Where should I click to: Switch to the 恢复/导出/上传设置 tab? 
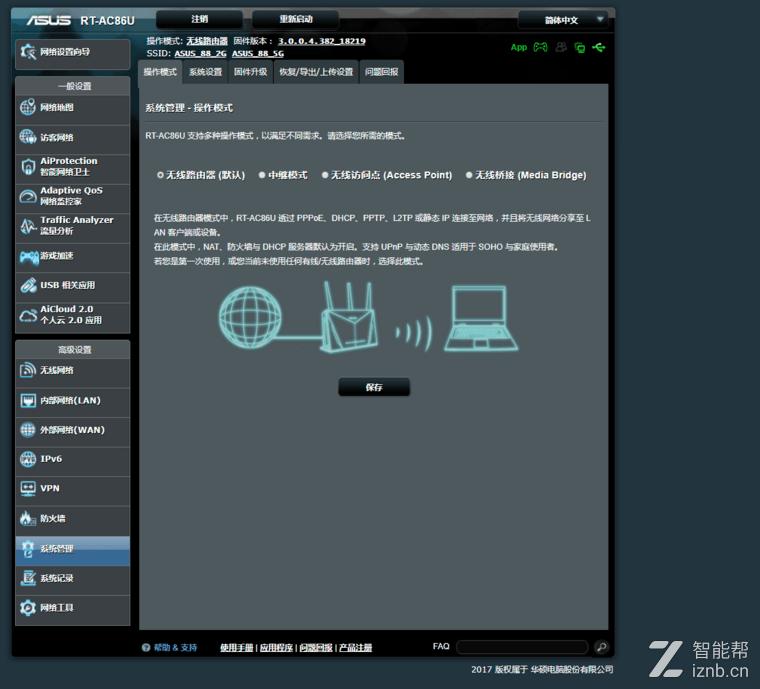coord(316,72)
